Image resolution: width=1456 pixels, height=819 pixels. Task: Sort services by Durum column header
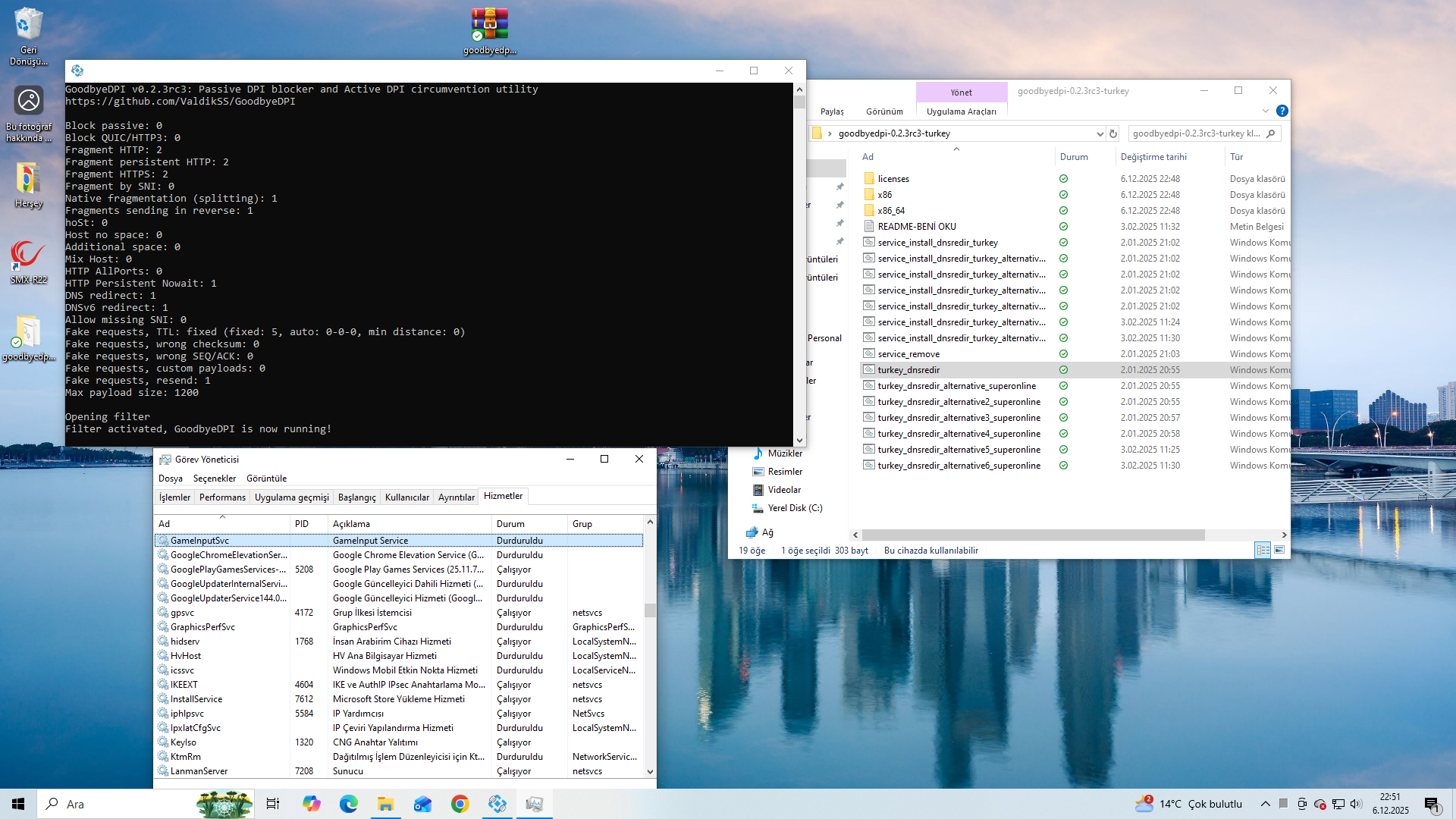pyautogui.click(x=511, y=524)
